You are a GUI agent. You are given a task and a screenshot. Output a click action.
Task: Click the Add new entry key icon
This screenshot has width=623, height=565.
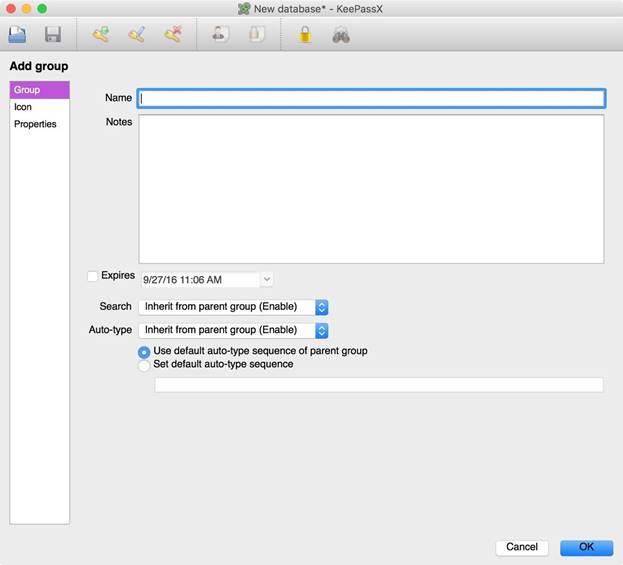100,35
